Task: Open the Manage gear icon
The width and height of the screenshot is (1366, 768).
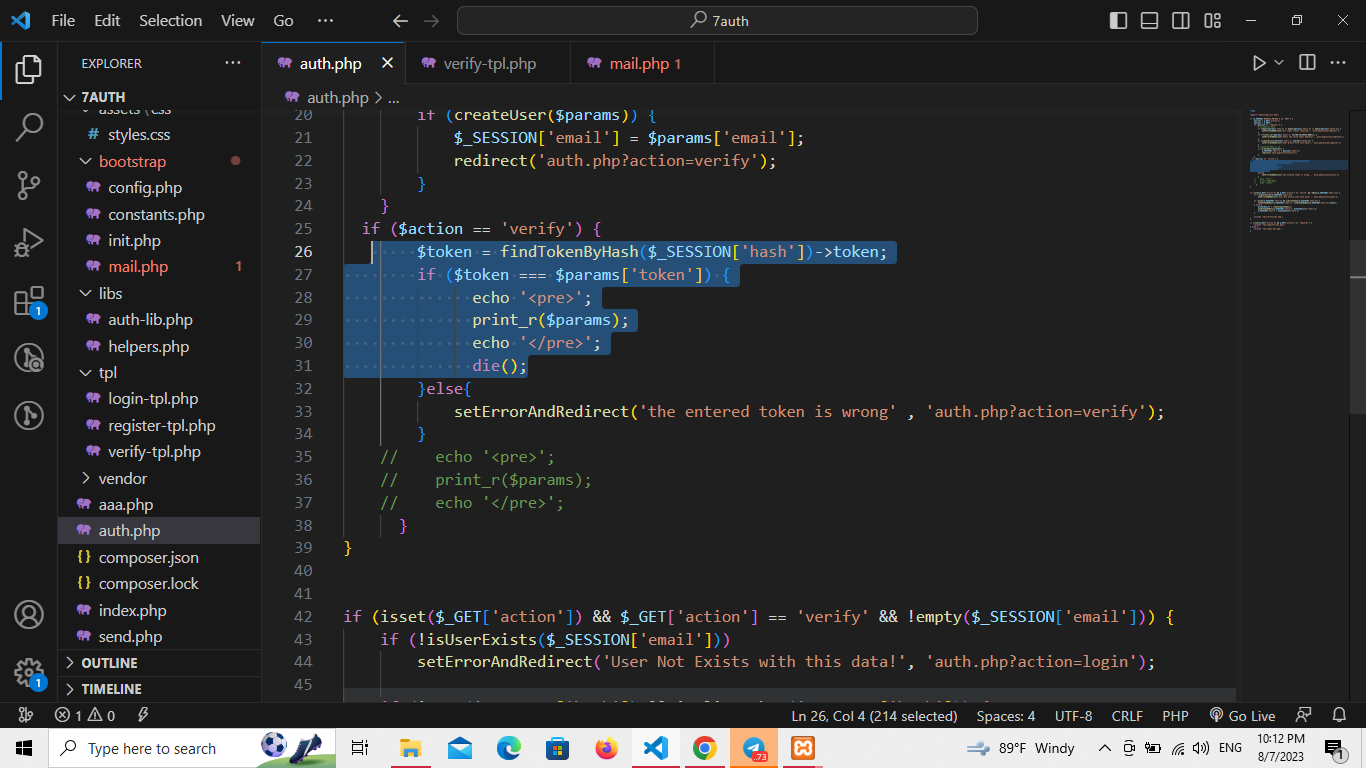Action: [x=29, y=672]
